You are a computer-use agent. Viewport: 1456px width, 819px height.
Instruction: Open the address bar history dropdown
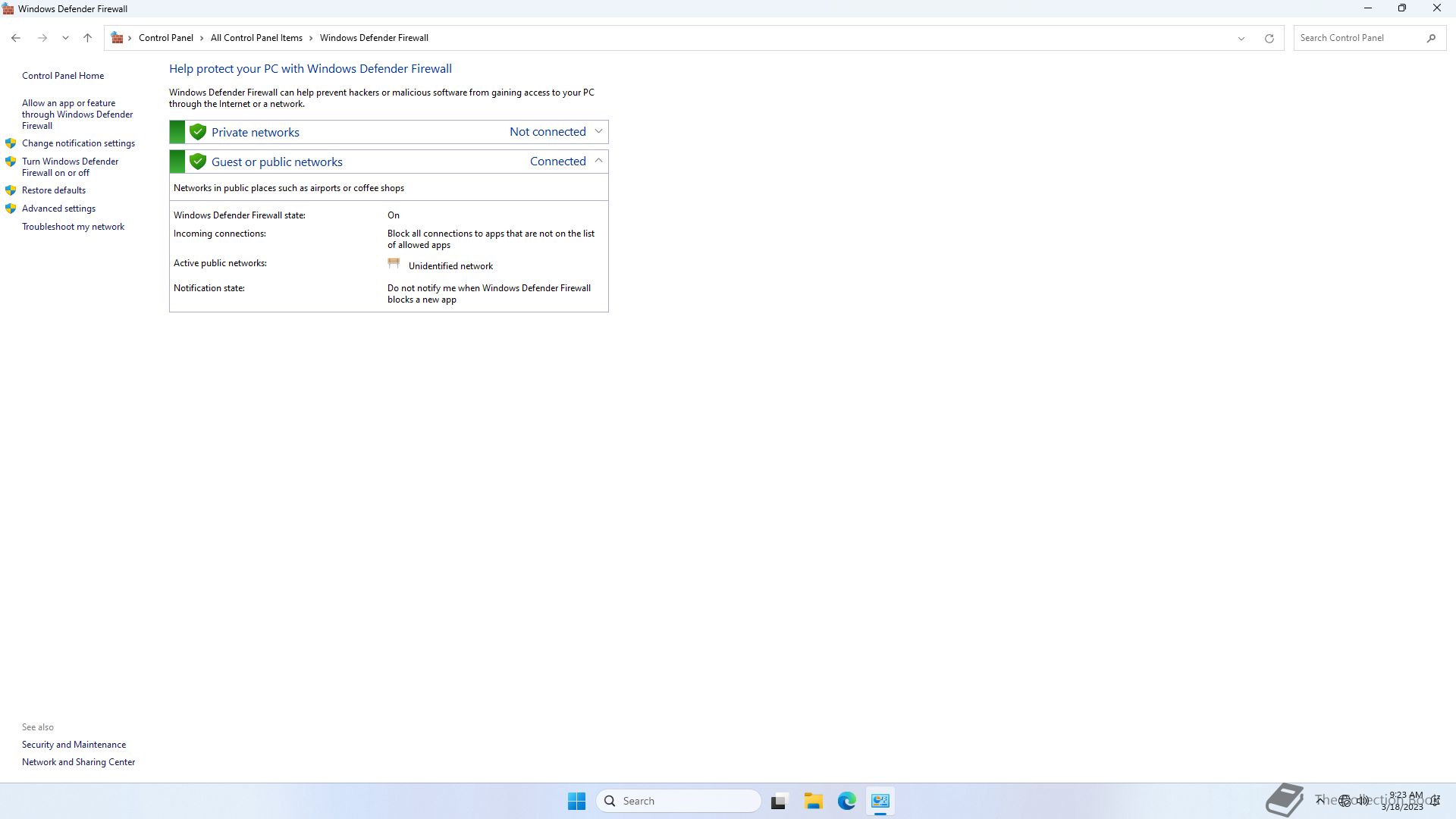tap(1241, 38)
